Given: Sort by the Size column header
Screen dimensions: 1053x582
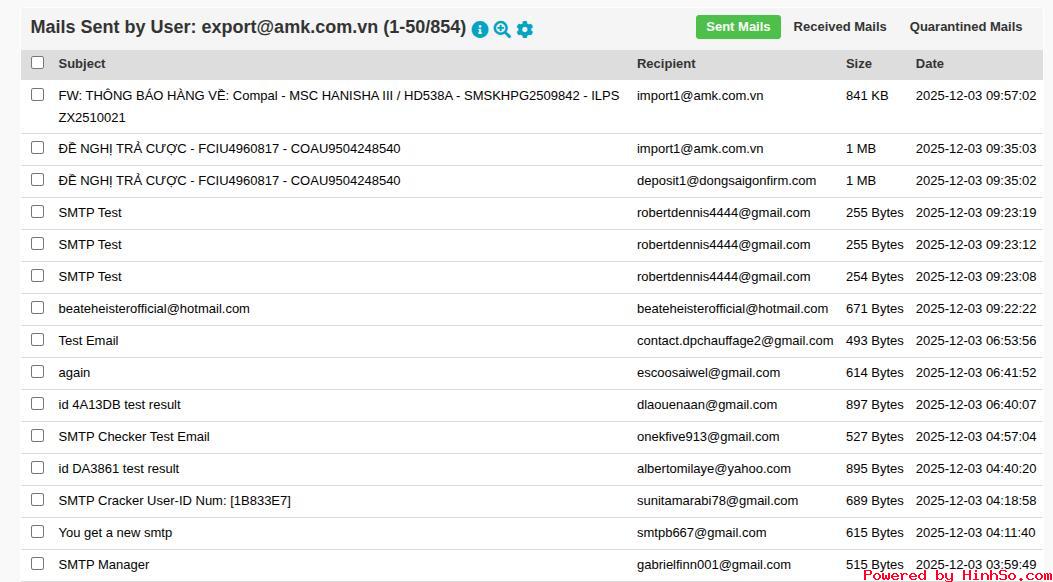Looking at the screenshot, I should [858, 64].
